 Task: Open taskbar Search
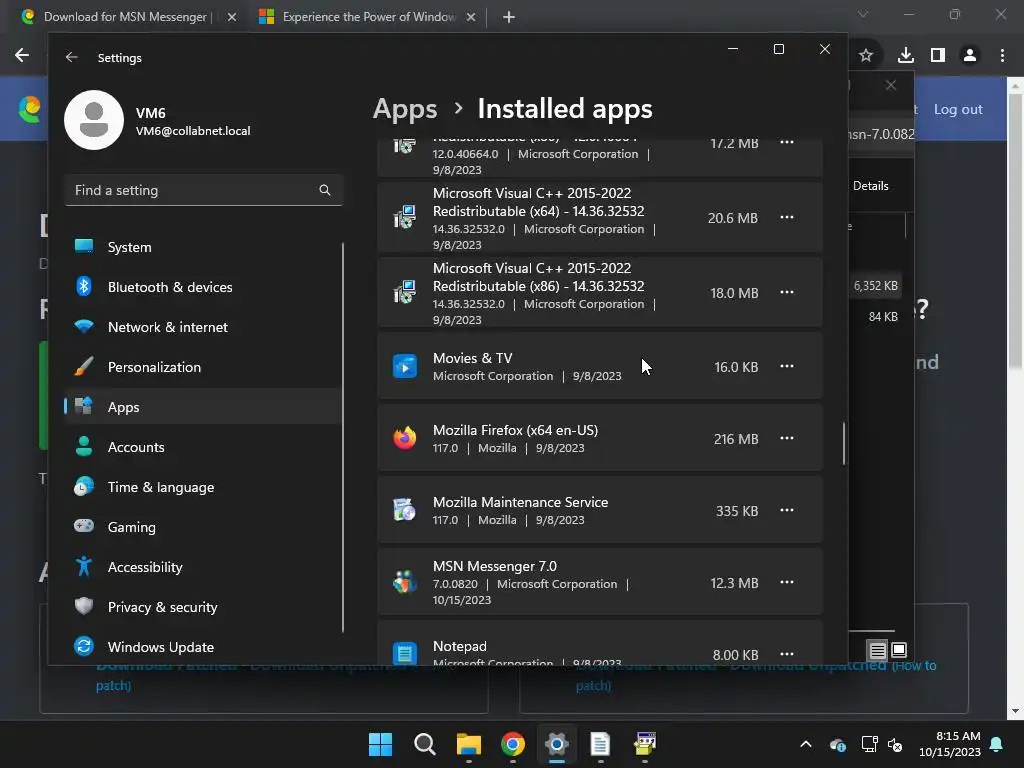click(x=424, y=744)
